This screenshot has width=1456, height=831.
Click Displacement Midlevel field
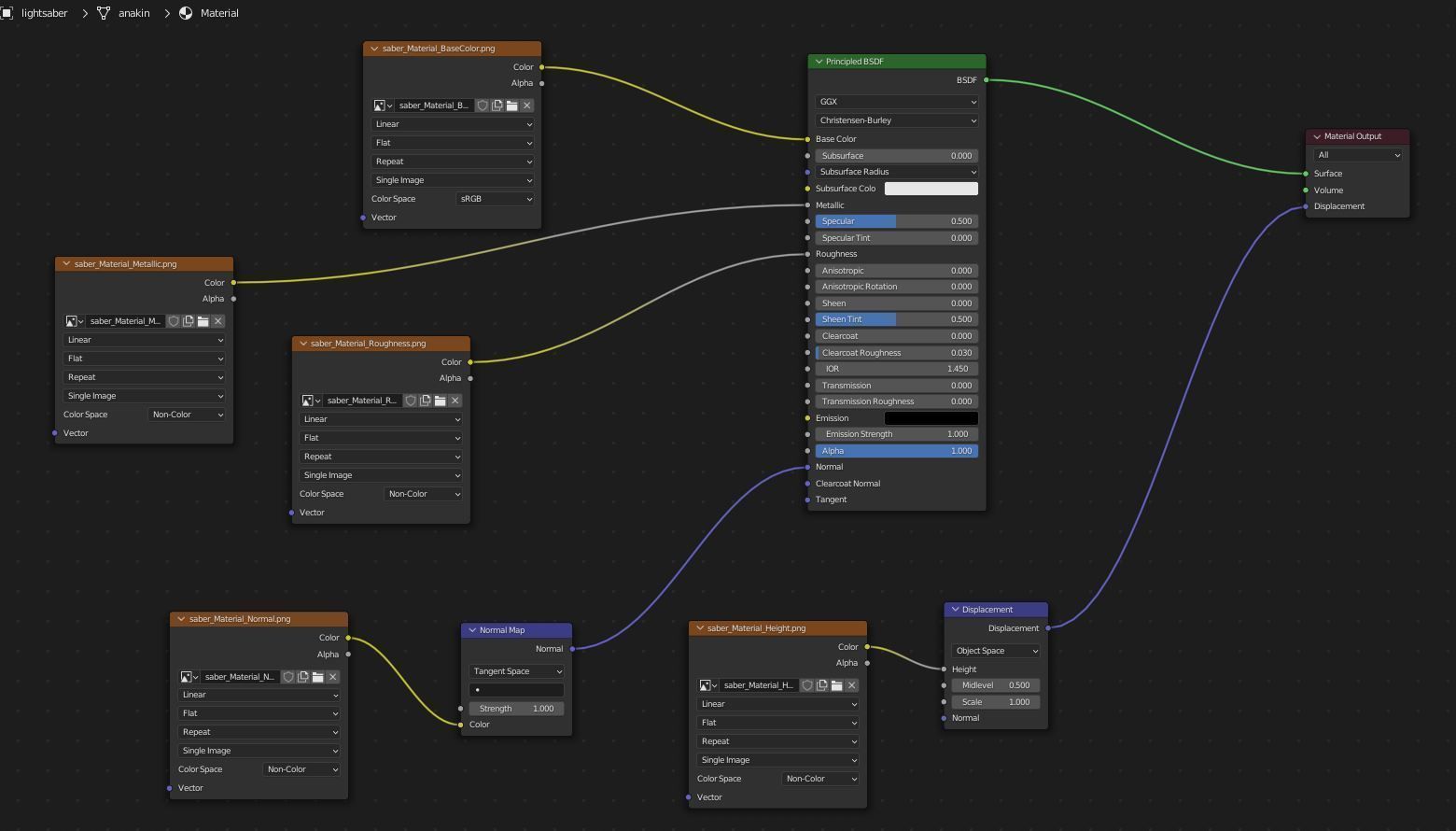coord(996,685)
